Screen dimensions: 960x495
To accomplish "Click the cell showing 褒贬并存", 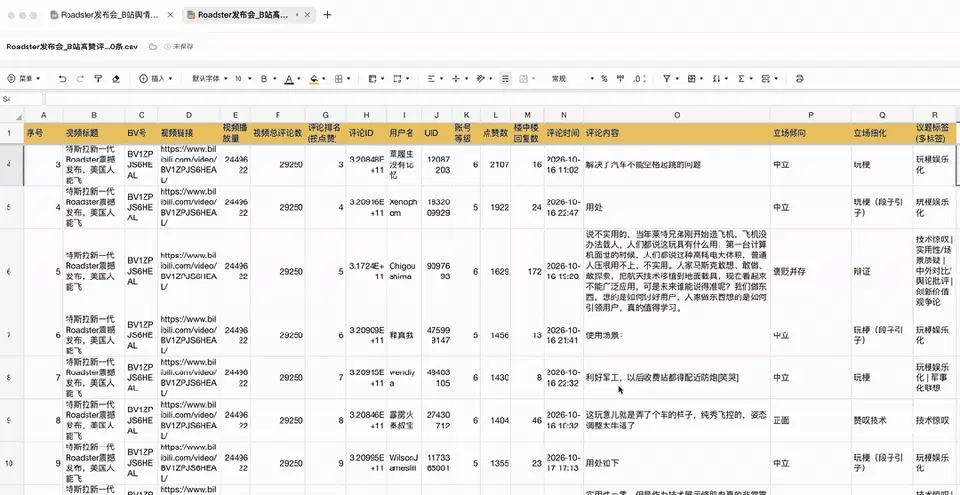I will click(x=811, y=271).
